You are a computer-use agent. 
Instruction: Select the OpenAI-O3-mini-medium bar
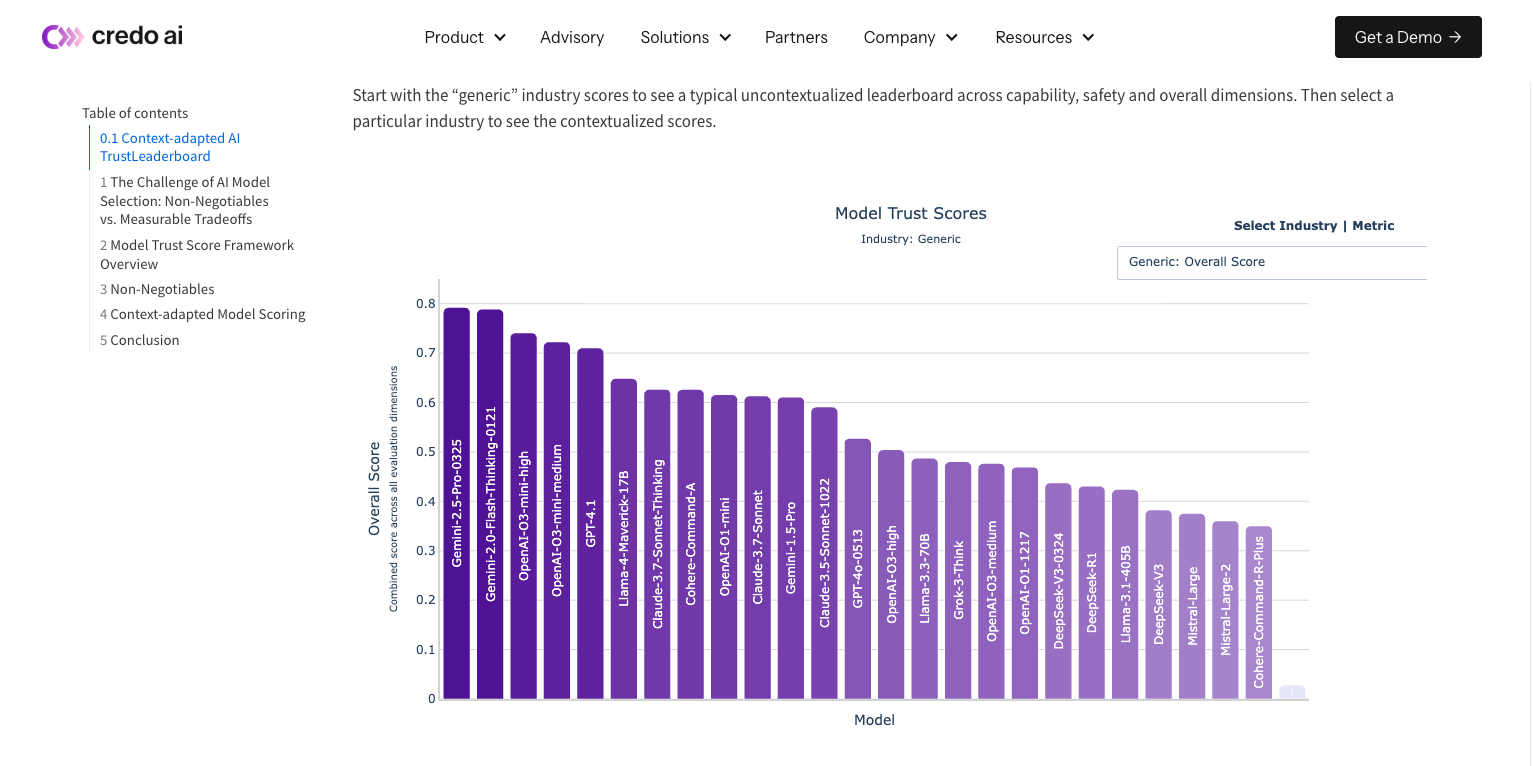click(x=557, y=521)
